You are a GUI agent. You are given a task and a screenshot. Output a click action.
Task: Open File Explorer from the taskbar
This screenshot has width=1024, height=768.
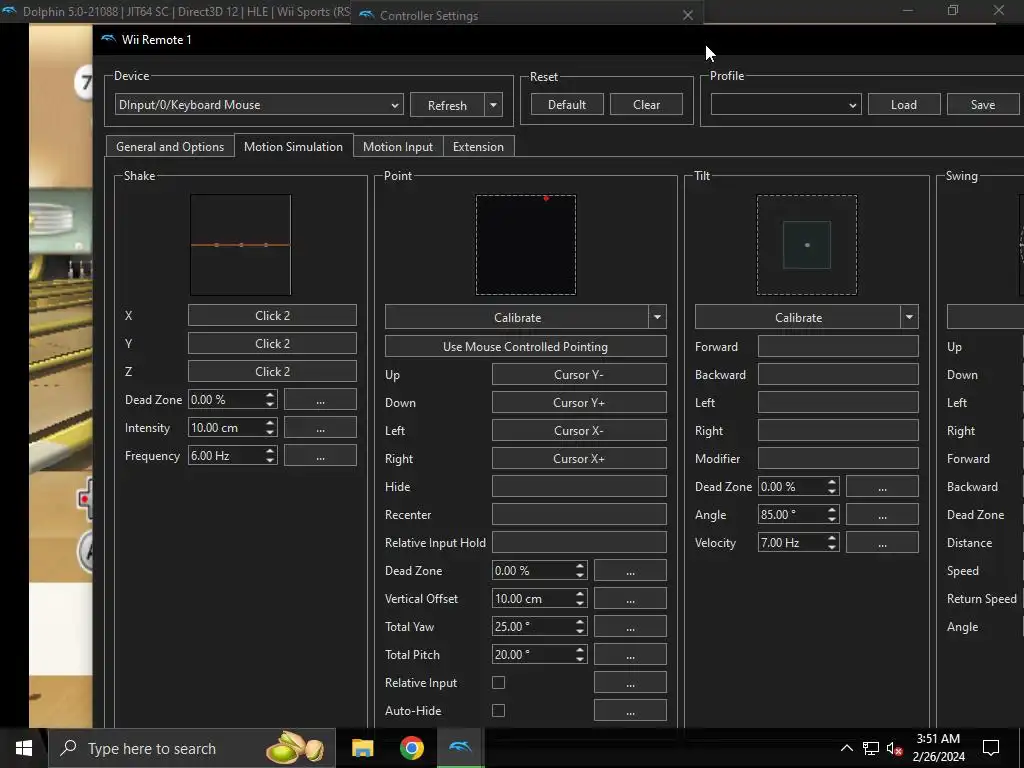tap(362, 748)
